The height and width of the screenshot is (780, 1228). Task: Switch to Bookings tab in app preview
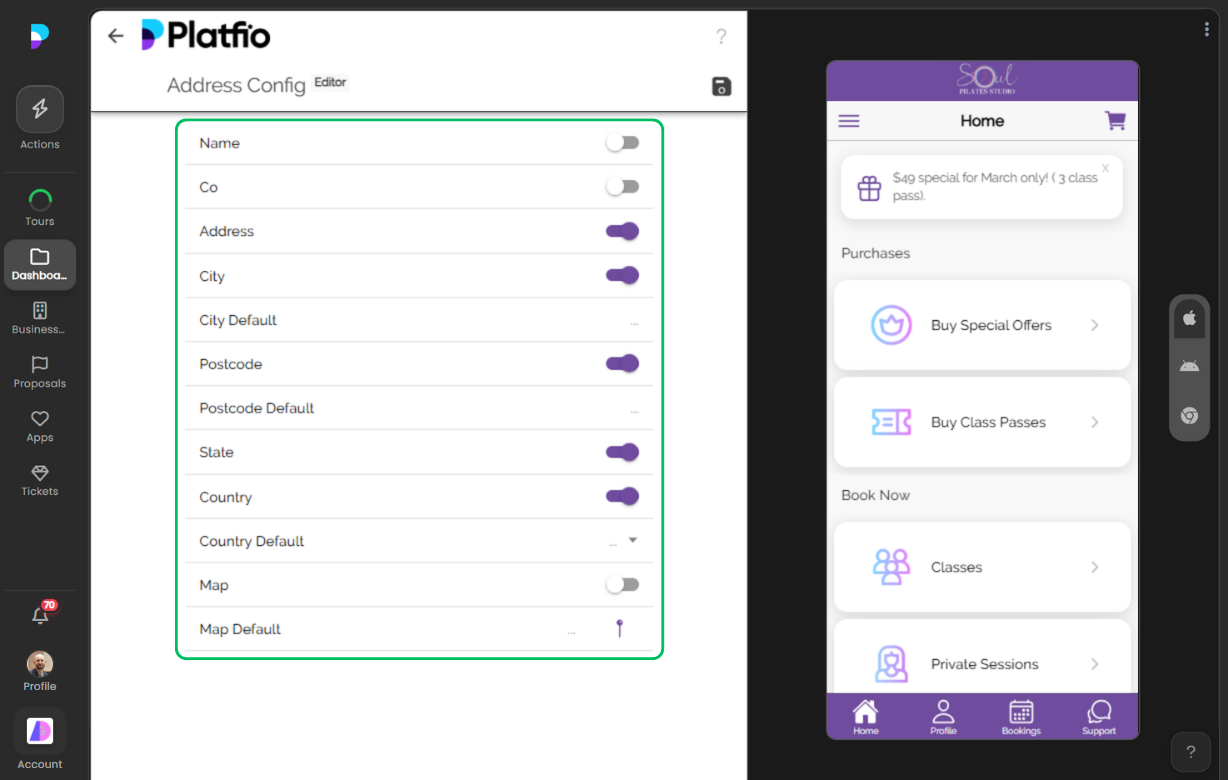point(1021,716)
